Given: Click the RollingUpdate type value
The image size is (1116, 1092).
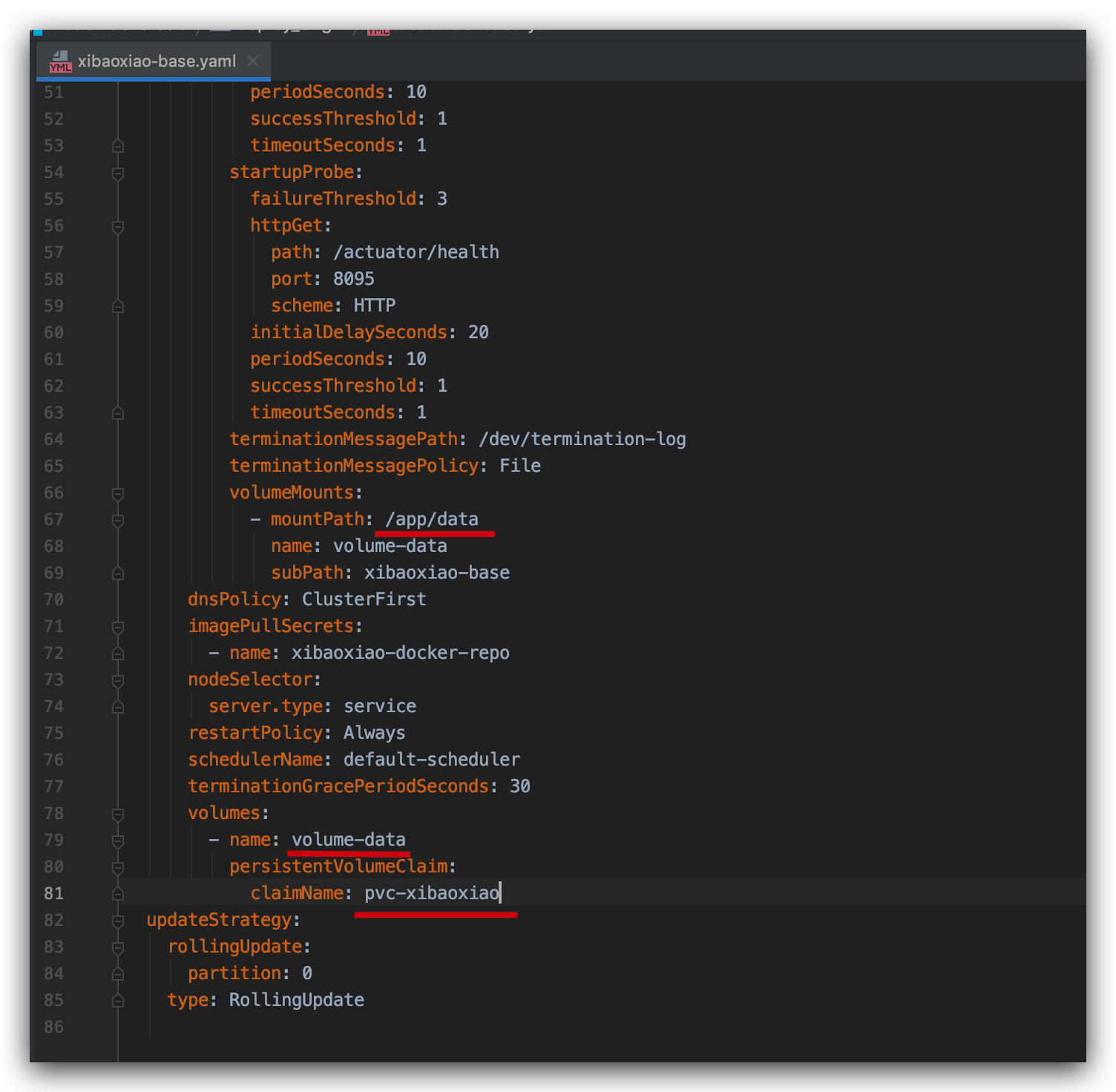Looking at the screenshot, I should (296, 1000).
